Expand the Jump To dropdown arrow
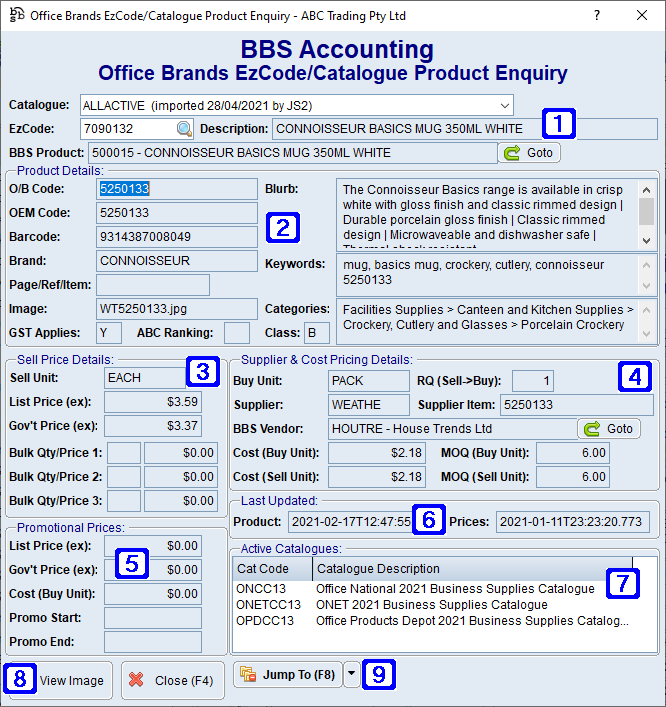Screen dimensions: 666x707 point(351,675)
